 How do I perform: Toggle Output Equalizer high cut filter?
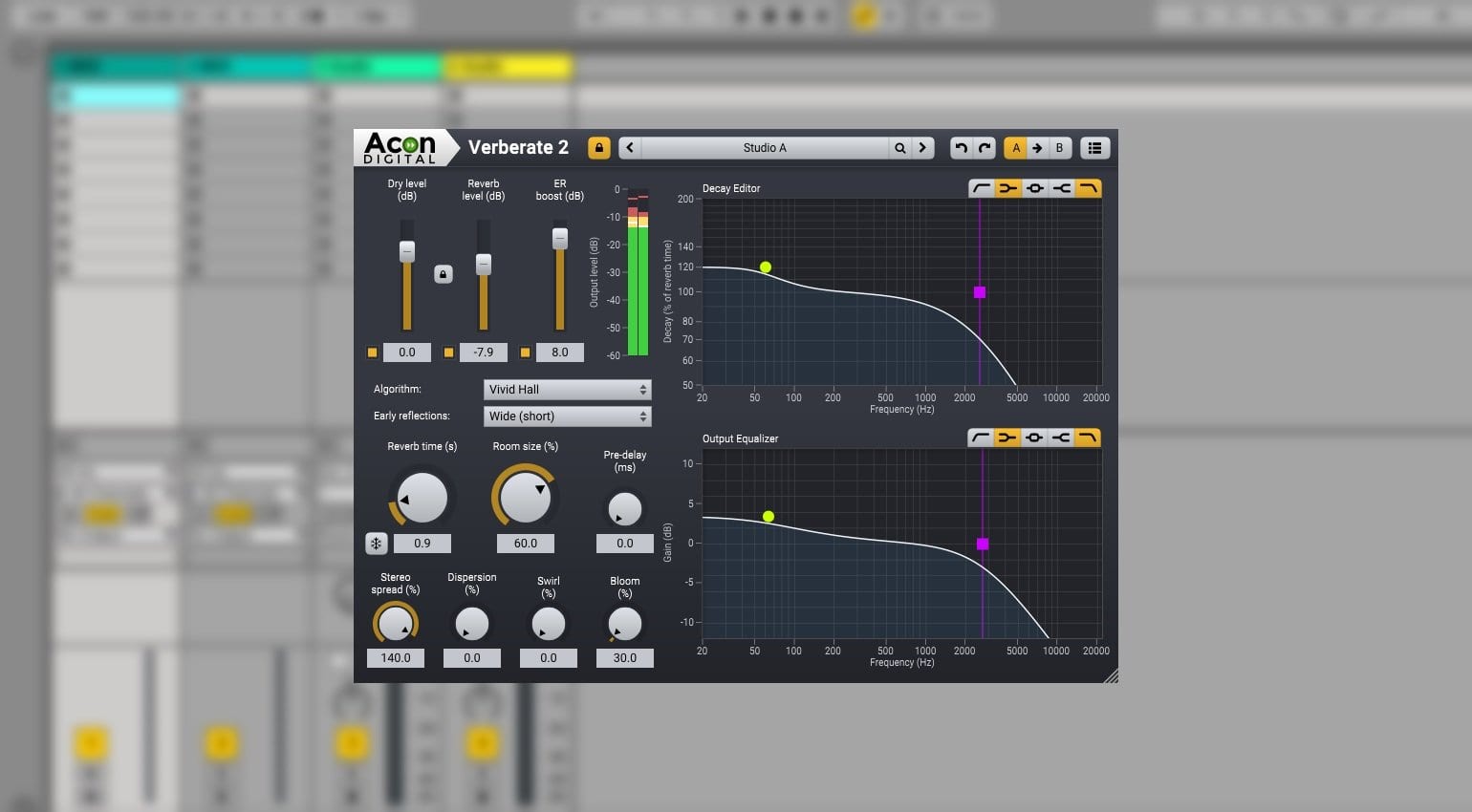(x=1088, y=438)
